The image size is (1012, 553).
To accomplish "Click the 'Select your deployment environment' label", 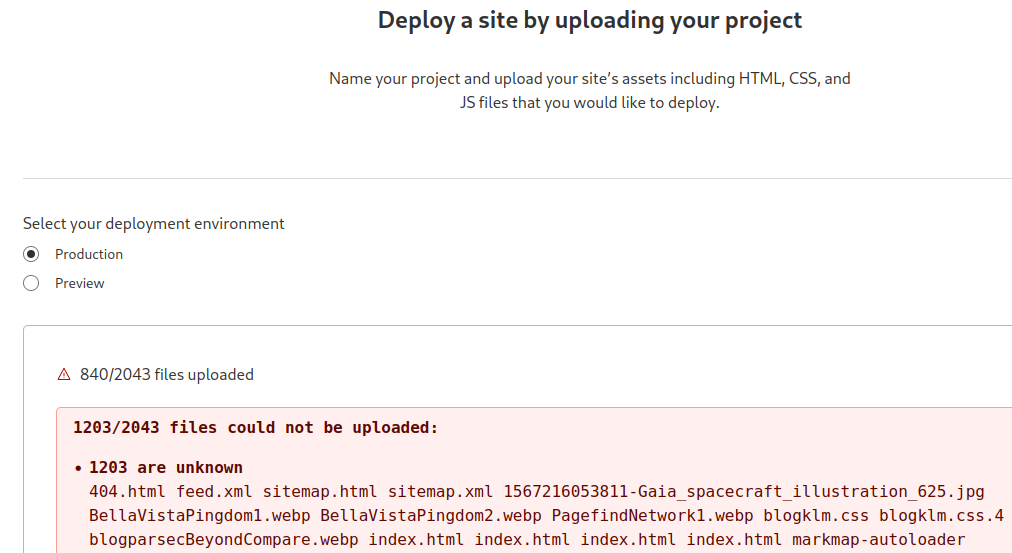I will (154, 224).
